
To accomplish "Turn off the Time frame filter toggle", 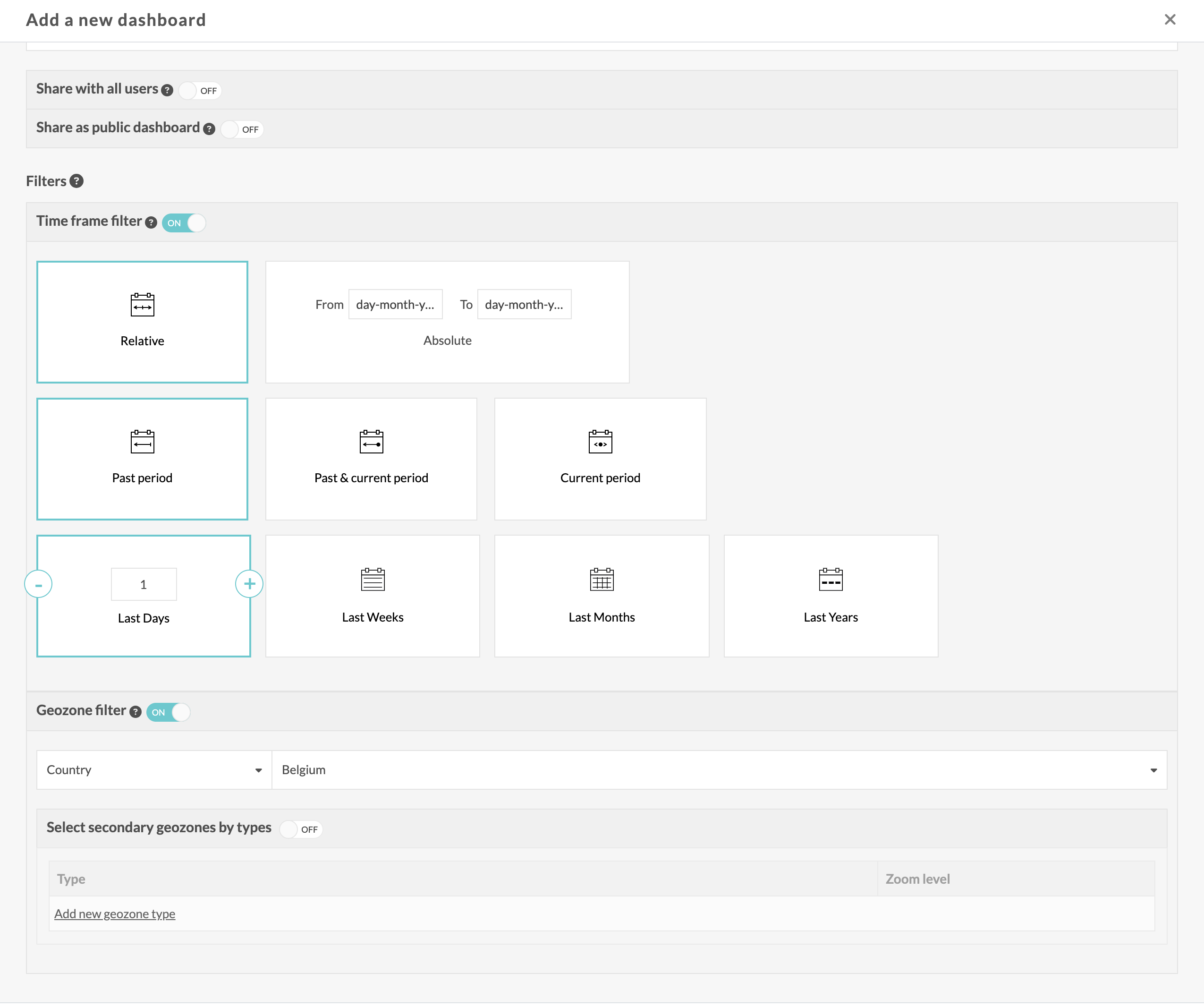I will pos(184,222).
